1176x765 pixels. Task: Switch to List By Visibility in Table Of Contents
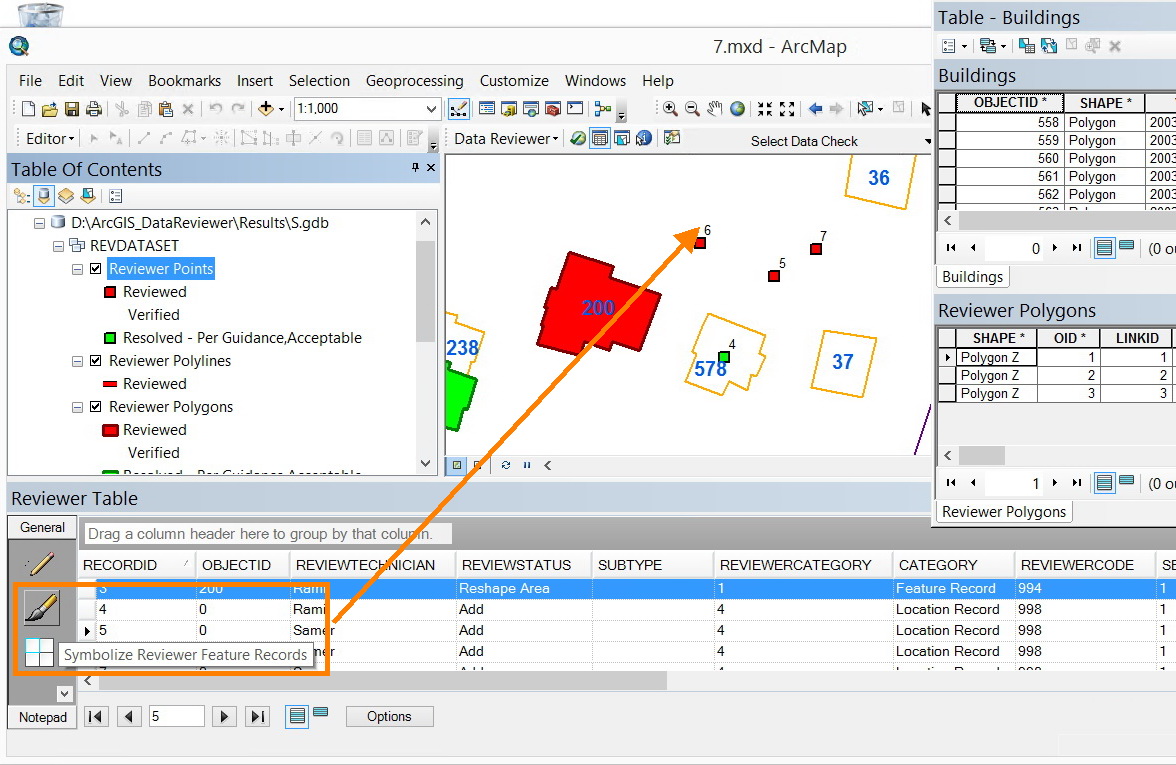click(66, 196)
